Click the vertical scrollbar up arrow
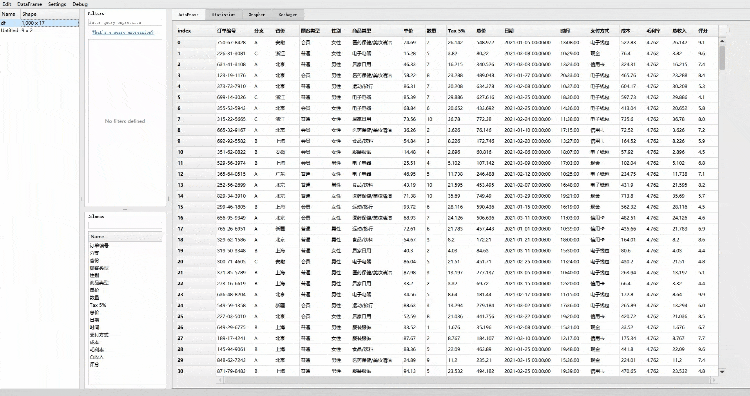Image resolution: width=750 pixels, height=396 pixels. (x=722, y=41)
